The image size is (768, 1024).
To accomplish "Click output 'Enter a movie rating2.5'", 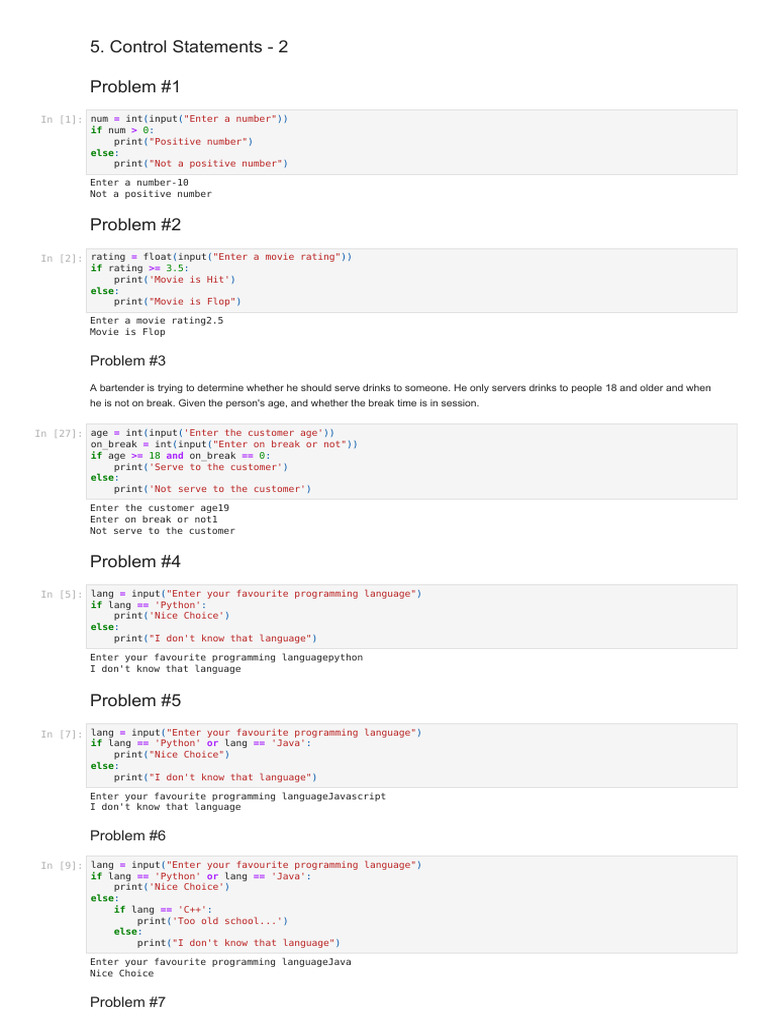I will (157, 321).
